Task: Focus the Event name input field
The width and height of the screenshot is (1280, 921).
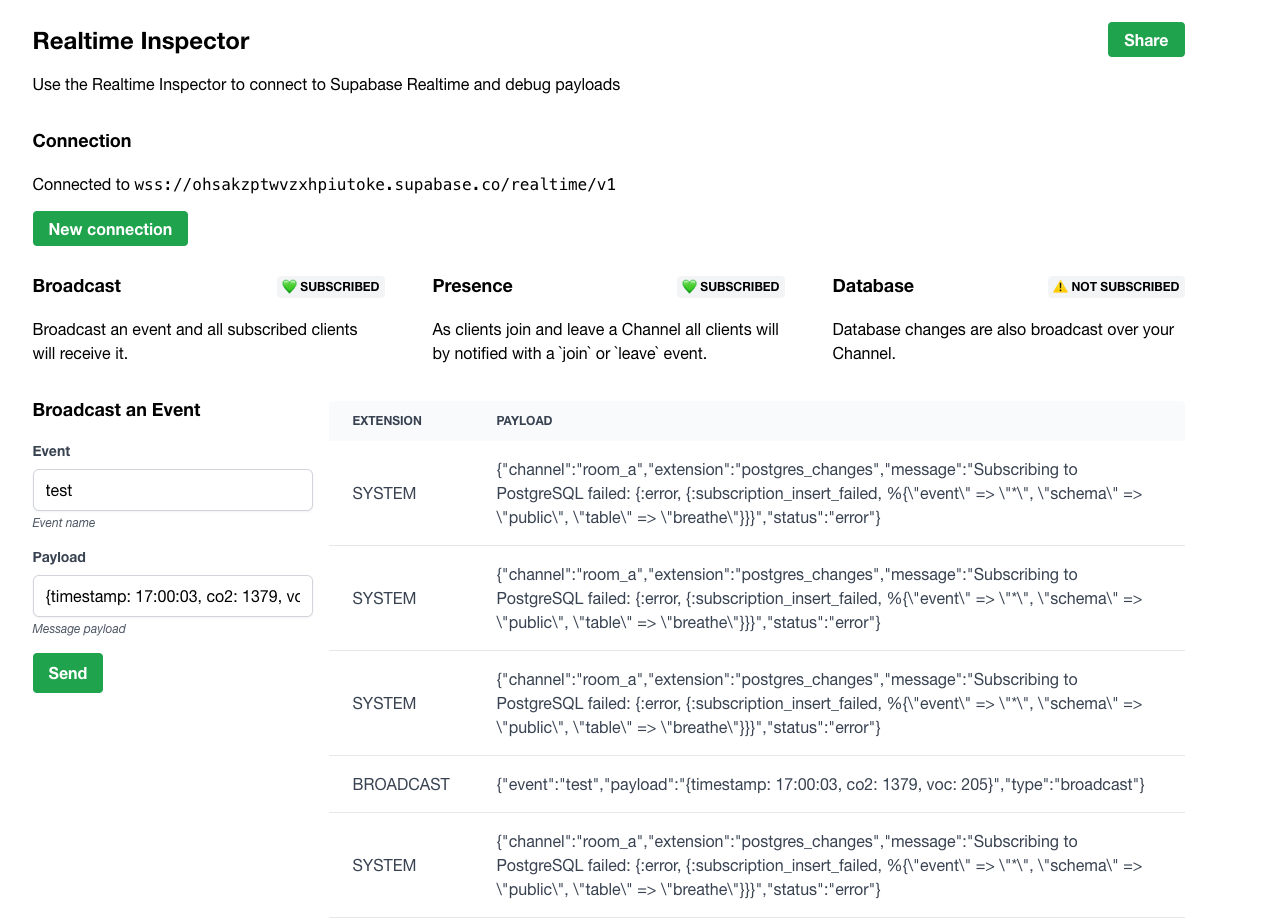Action: (x=172, y=490)
